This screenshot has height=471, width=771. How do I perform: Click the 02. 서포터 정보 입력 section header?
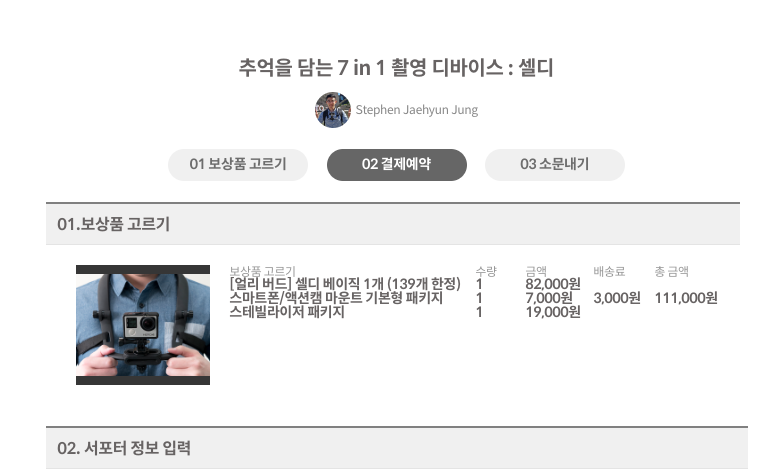pyautogui.click(x=397, y=448)
